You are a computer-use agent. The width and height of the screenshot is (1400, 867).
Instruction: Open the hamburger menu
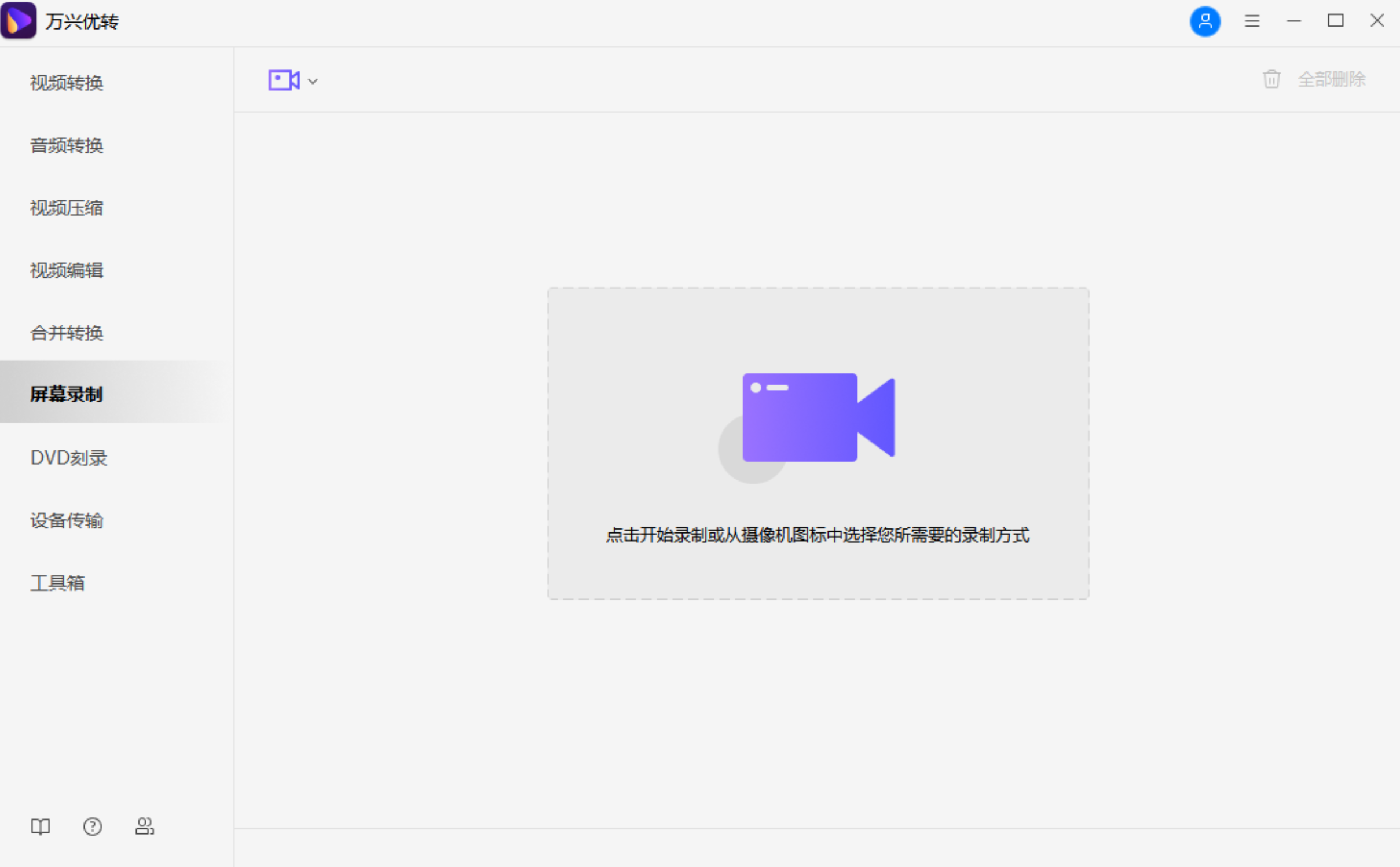coord(1252,21)
